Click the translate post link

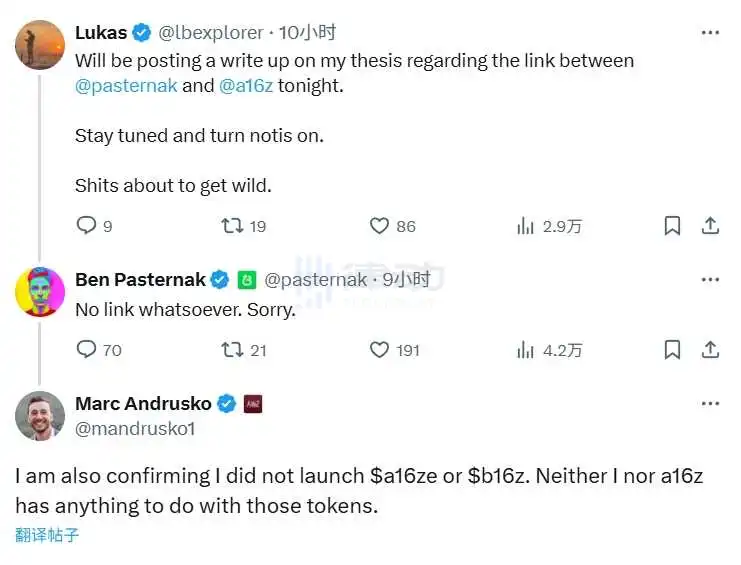coord(47,535)
